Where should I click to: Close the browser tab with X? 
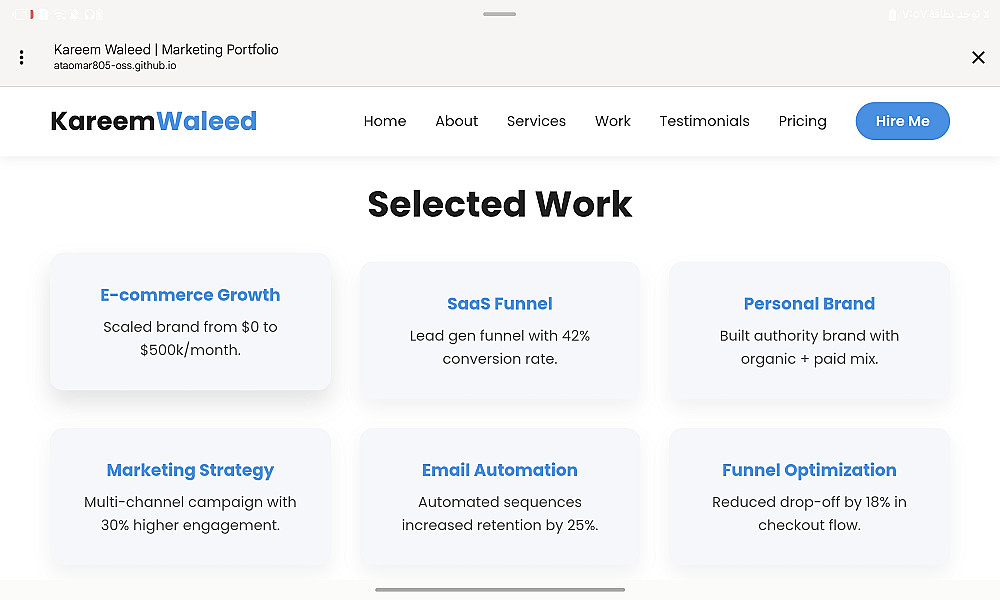(x=978, y=58)
